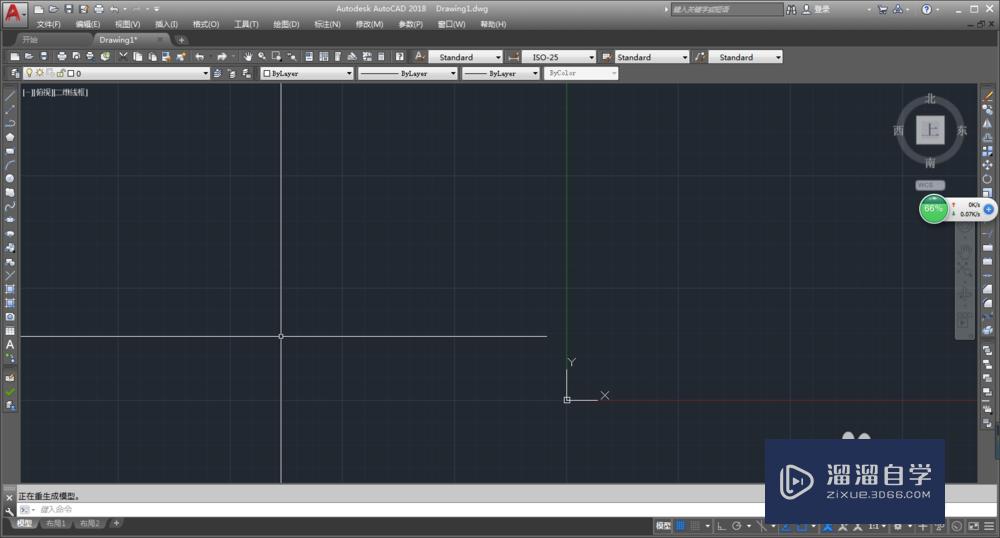The height and width of the screenshot is (538, 1000).
Task: Select the Mirror tool in modify toolbar
Action: click(987, 124)
